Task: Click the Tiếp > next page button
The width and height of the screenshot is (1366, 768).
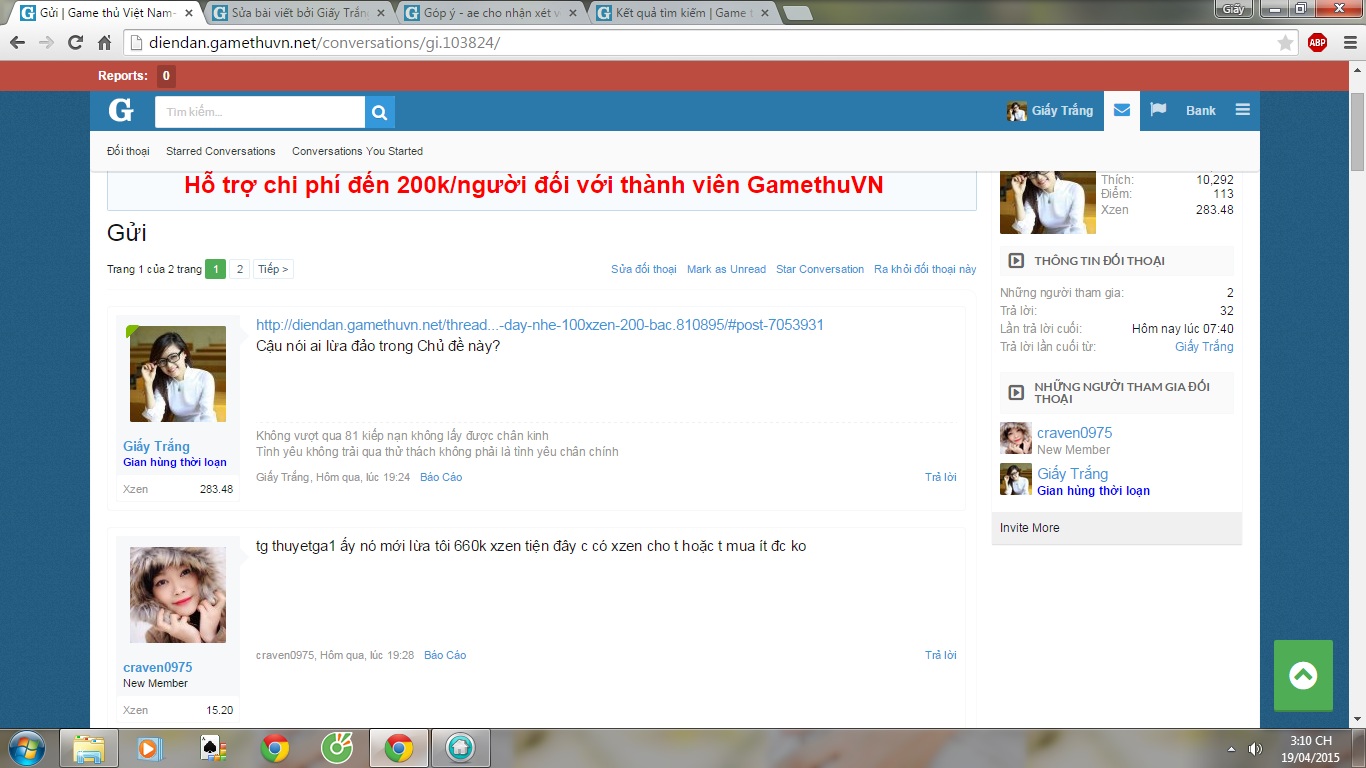Action: 273,269
